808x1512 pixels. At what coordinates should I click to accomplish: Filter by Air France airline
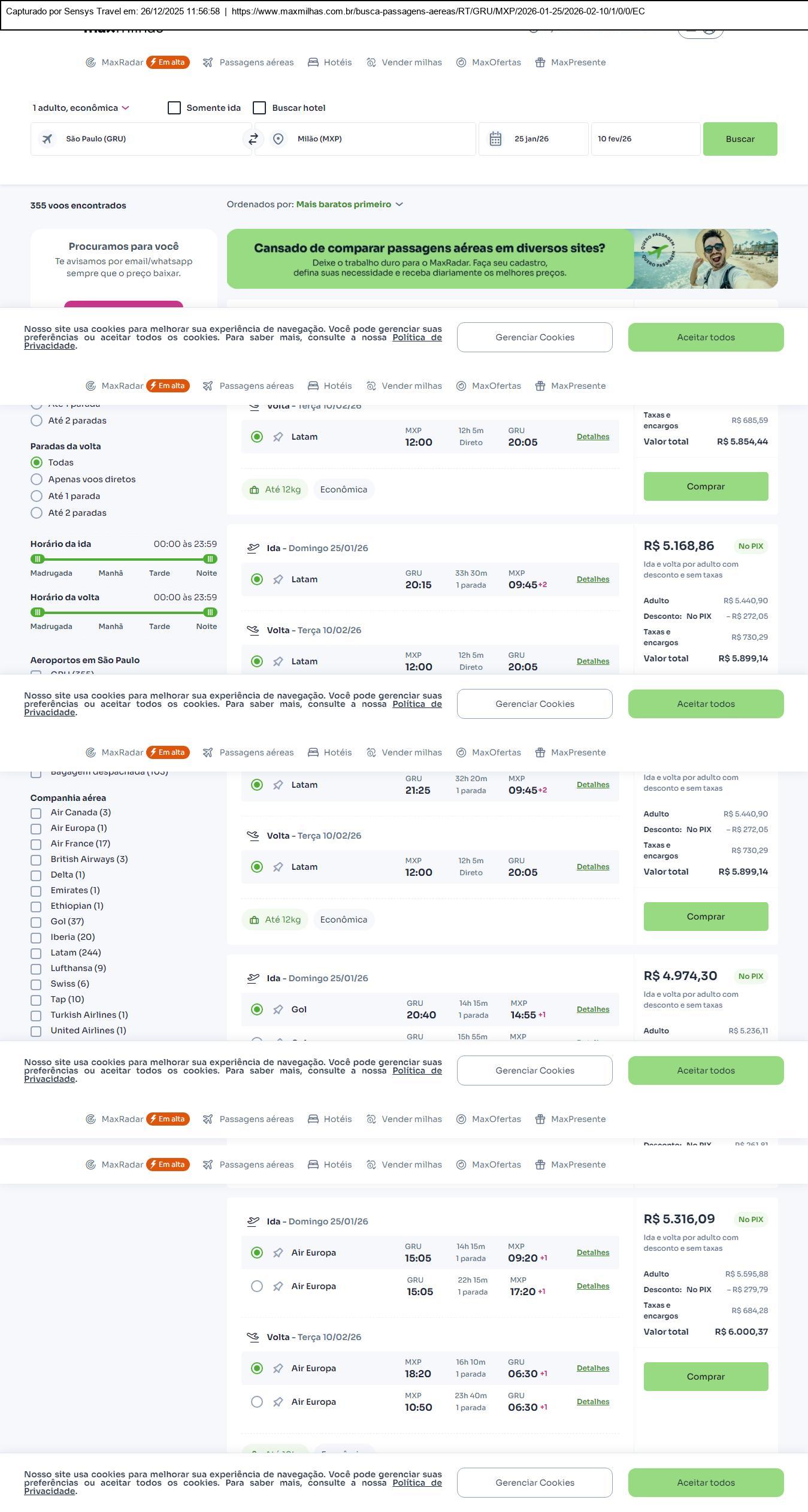tap(36, 845)
